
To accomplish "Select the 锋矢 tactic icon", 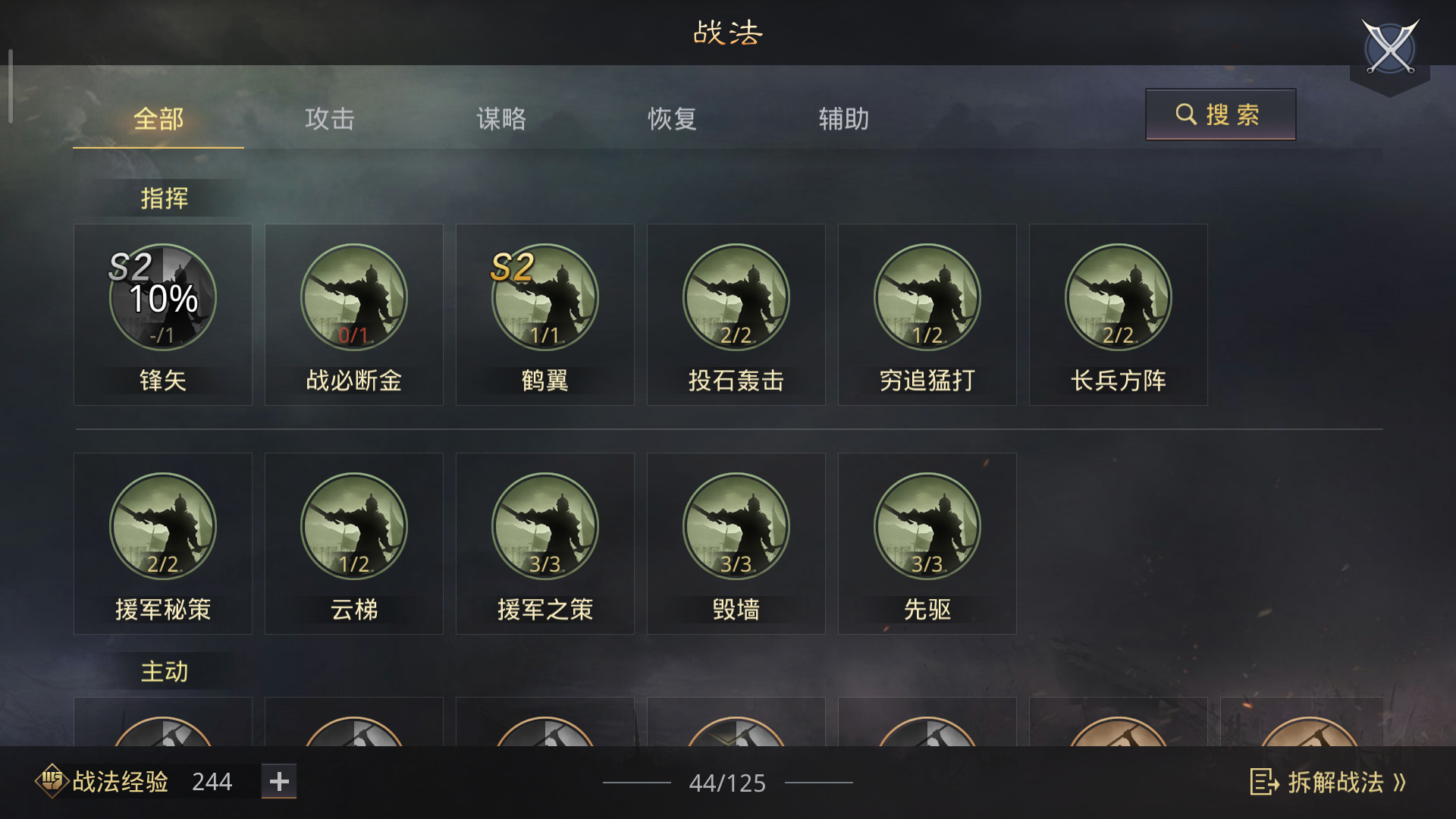I will 163,297.
